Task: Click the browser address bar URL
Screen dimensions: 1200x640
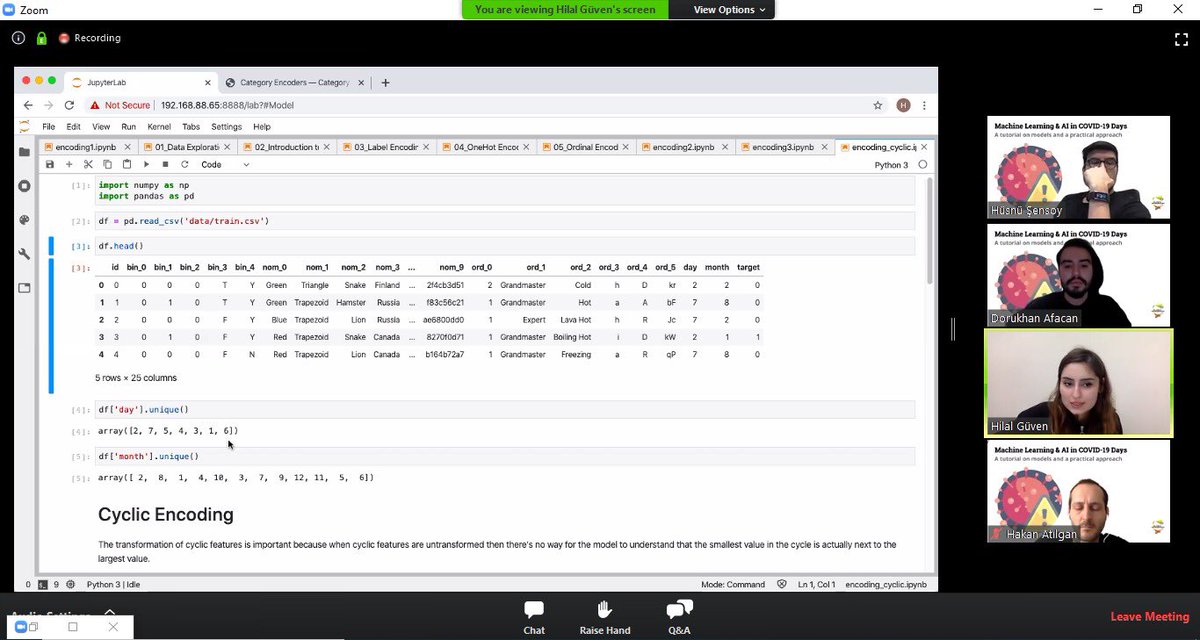Action: 227,105
